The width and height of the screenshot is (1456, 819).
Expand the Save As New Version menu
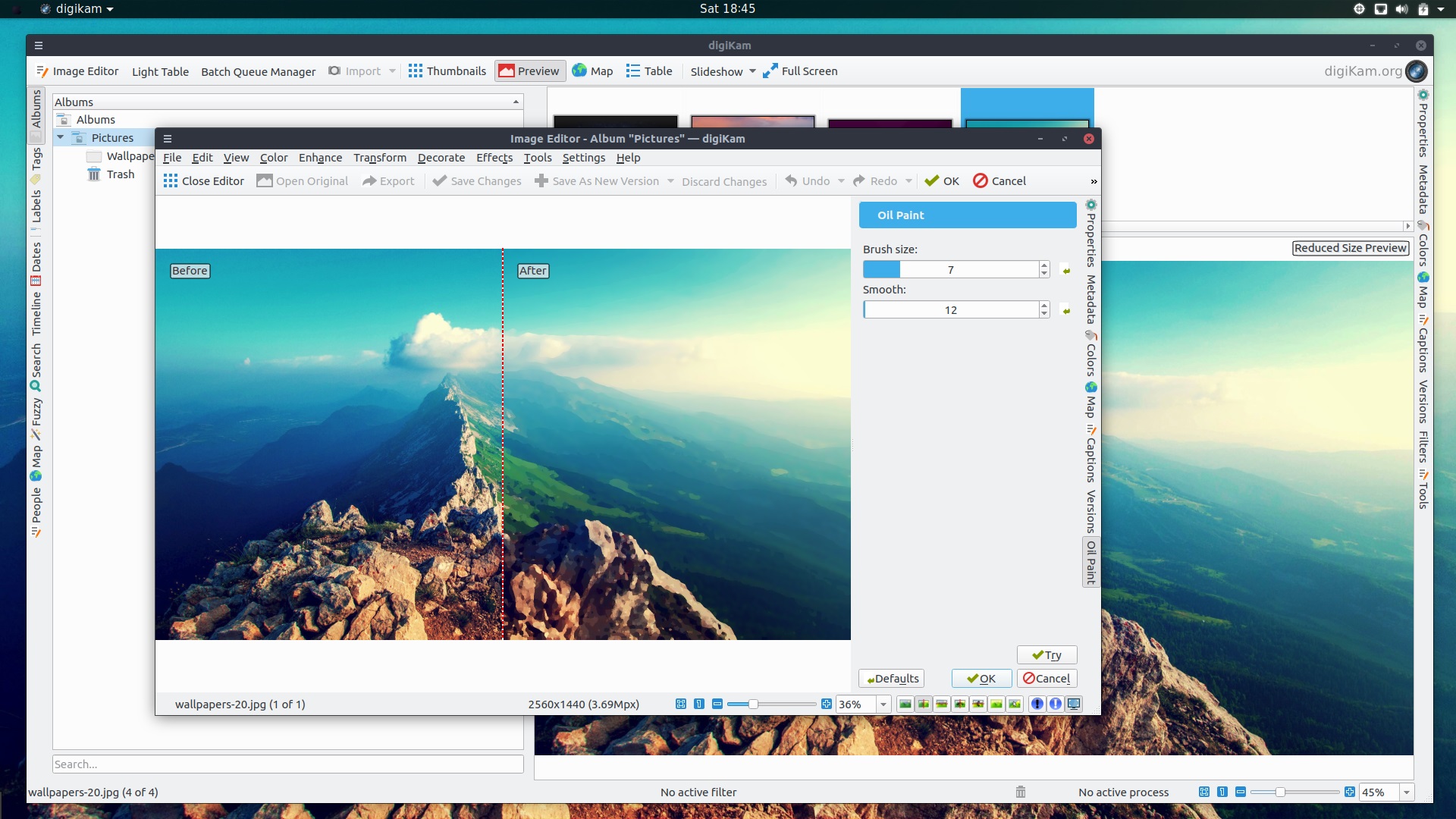point(670,181)
